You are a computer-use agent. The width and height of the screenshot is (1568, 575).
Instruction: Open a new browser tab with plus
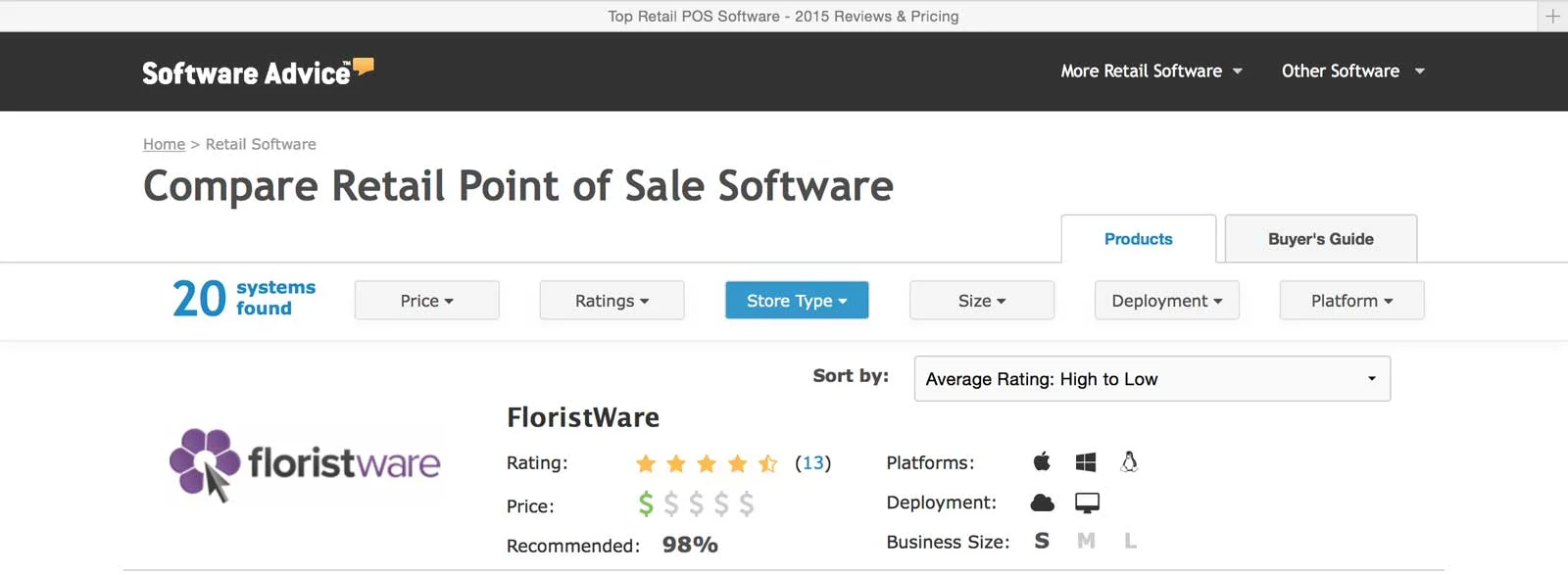click(1552, 16)
